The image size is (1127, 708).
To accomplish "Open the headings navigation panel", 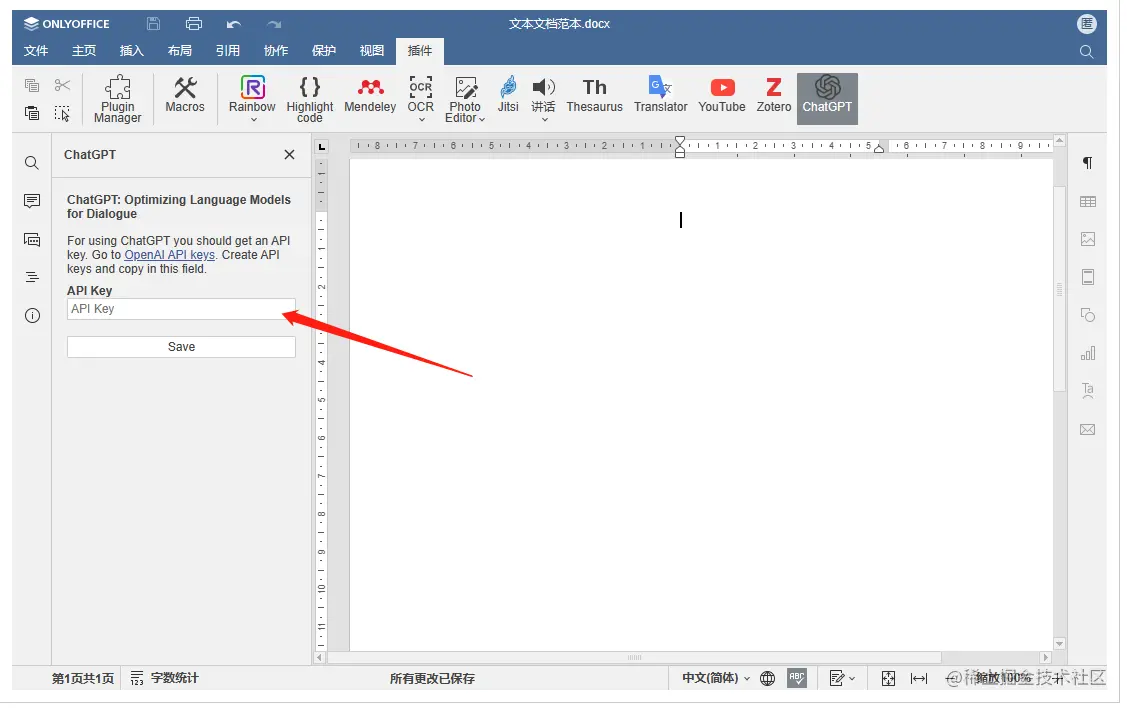I will tap(32, 277).
